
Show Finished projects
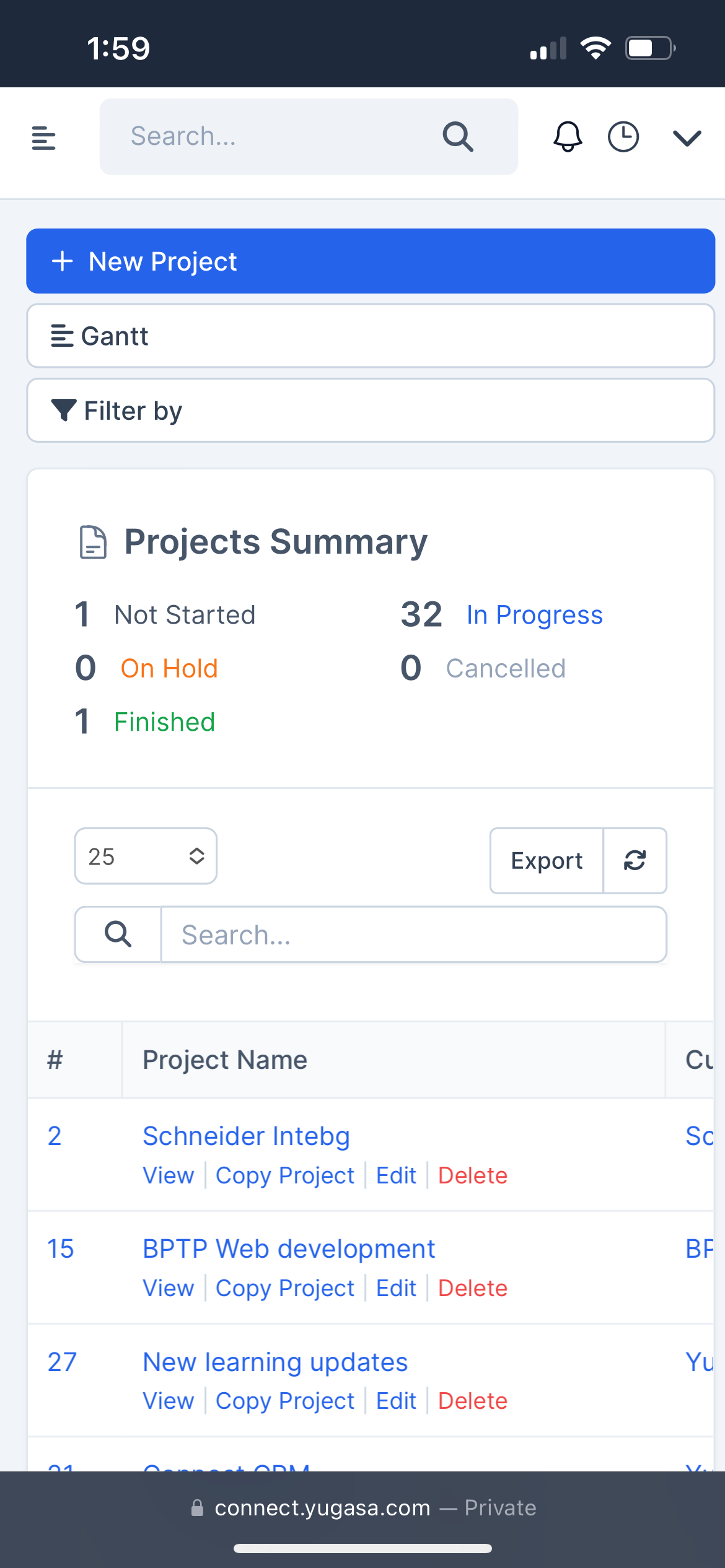(164, 722)
